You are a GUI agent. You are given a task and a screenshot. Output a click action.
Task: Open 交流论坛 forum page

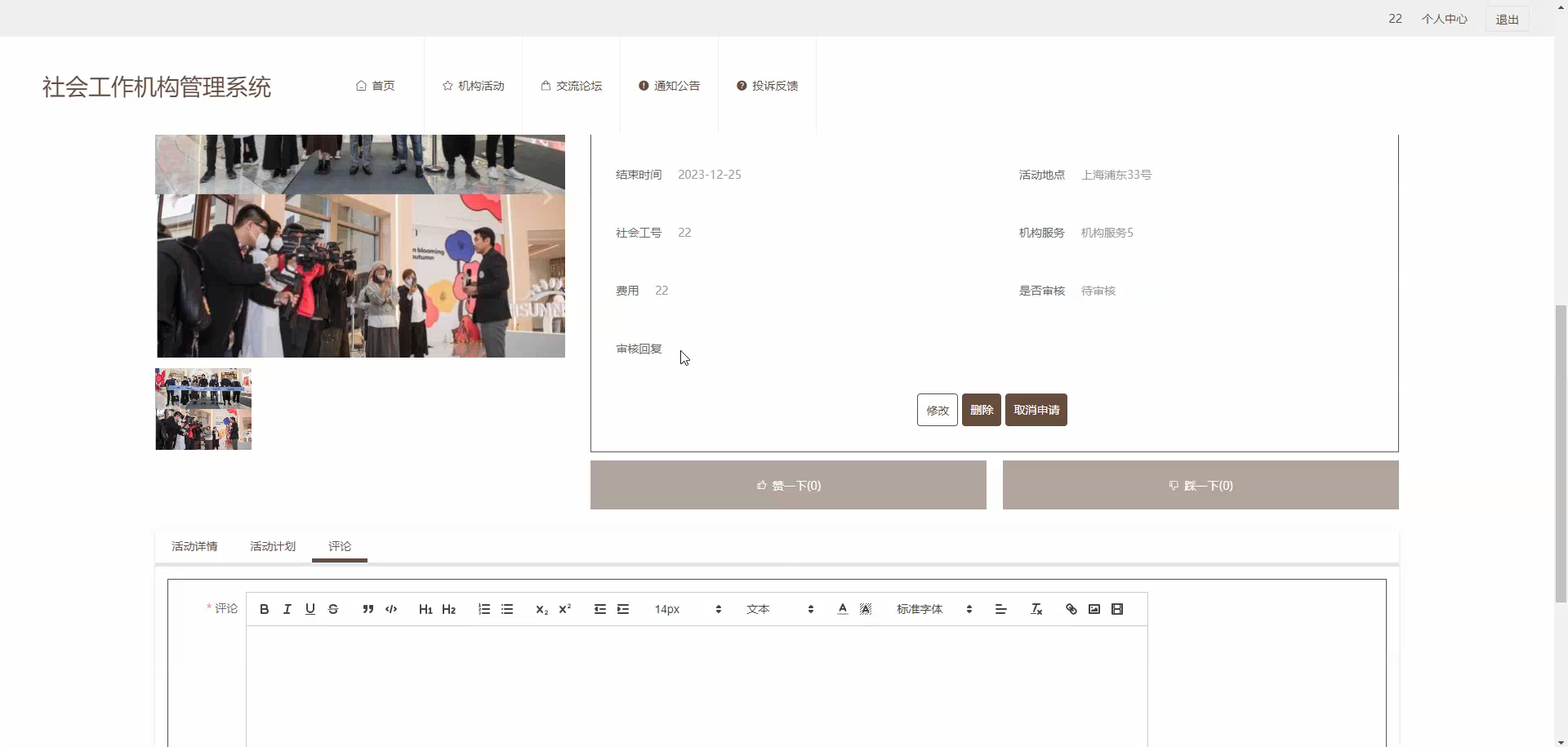click(x=572, y=86)
